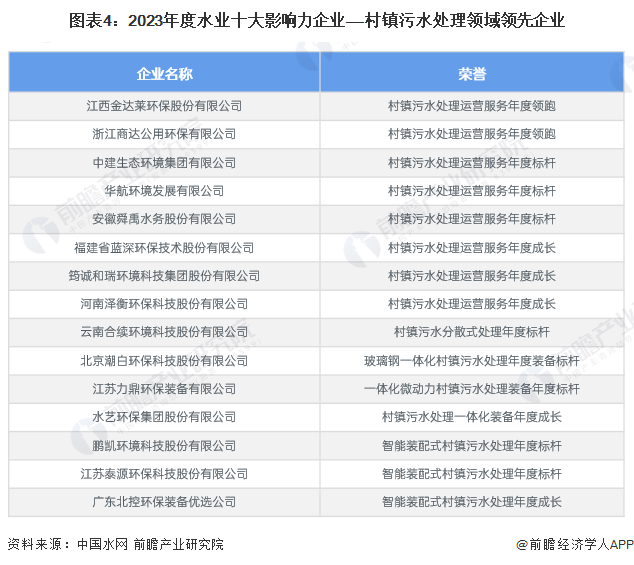Screen dimensions: 634x565
Task: Click the cell 一体化微动力村镇污水处理装备年度标杆
Action: point(472,389)
